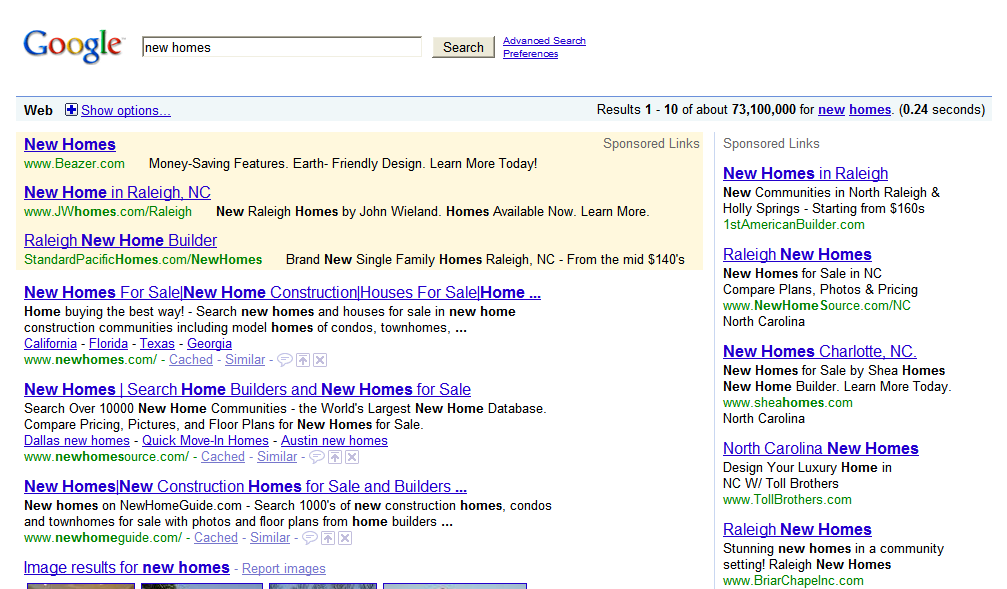Open 'New Homes For Sale|New Home Construction' result
Image resolution: width=1007 pixels, height=589 pixels.
283,293
